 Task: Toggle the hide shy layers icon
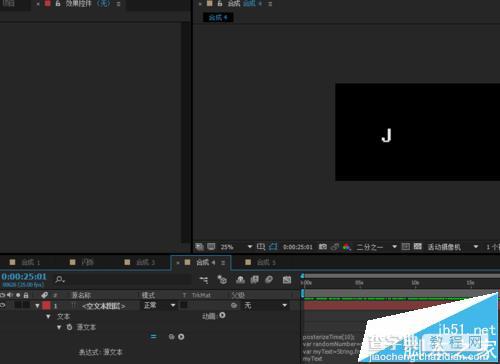(240, 280)
